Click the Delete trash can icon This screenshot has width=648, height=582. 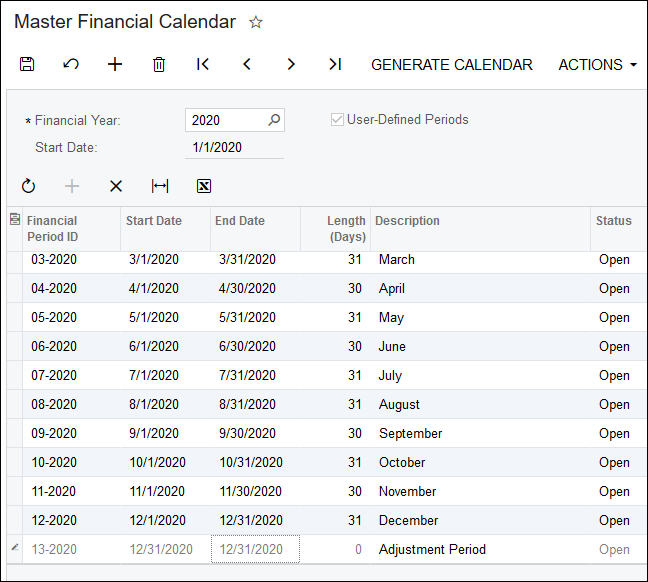(159, 64)
